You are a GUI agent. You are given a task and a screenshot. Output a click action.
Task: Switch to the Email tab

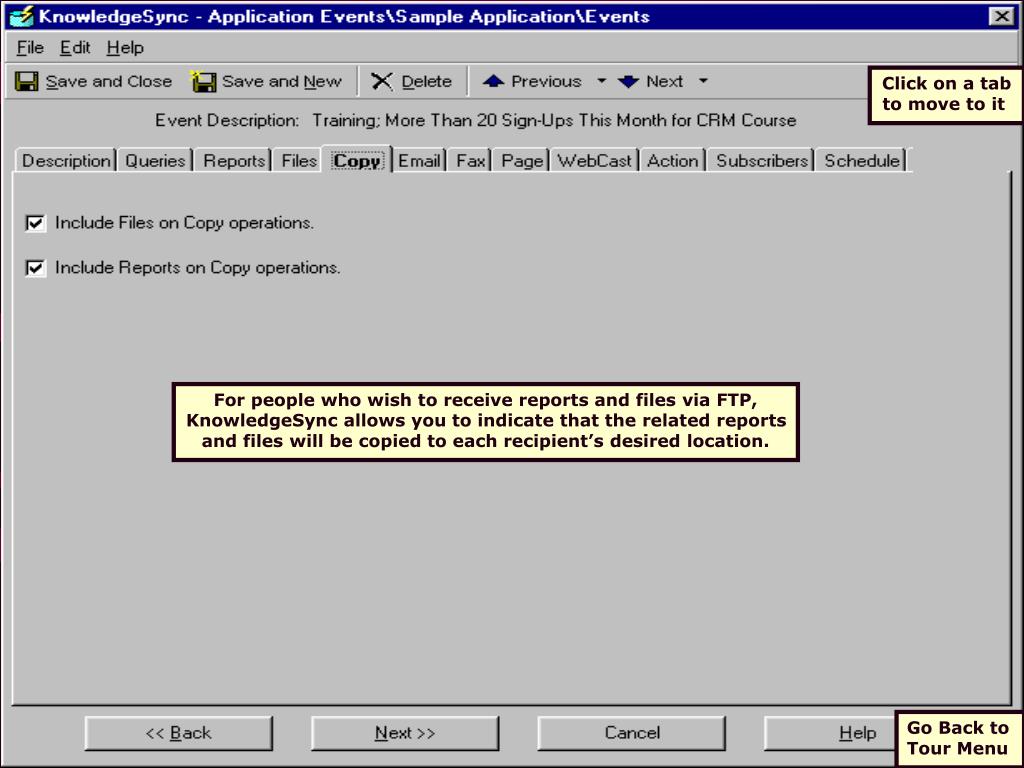419,161
